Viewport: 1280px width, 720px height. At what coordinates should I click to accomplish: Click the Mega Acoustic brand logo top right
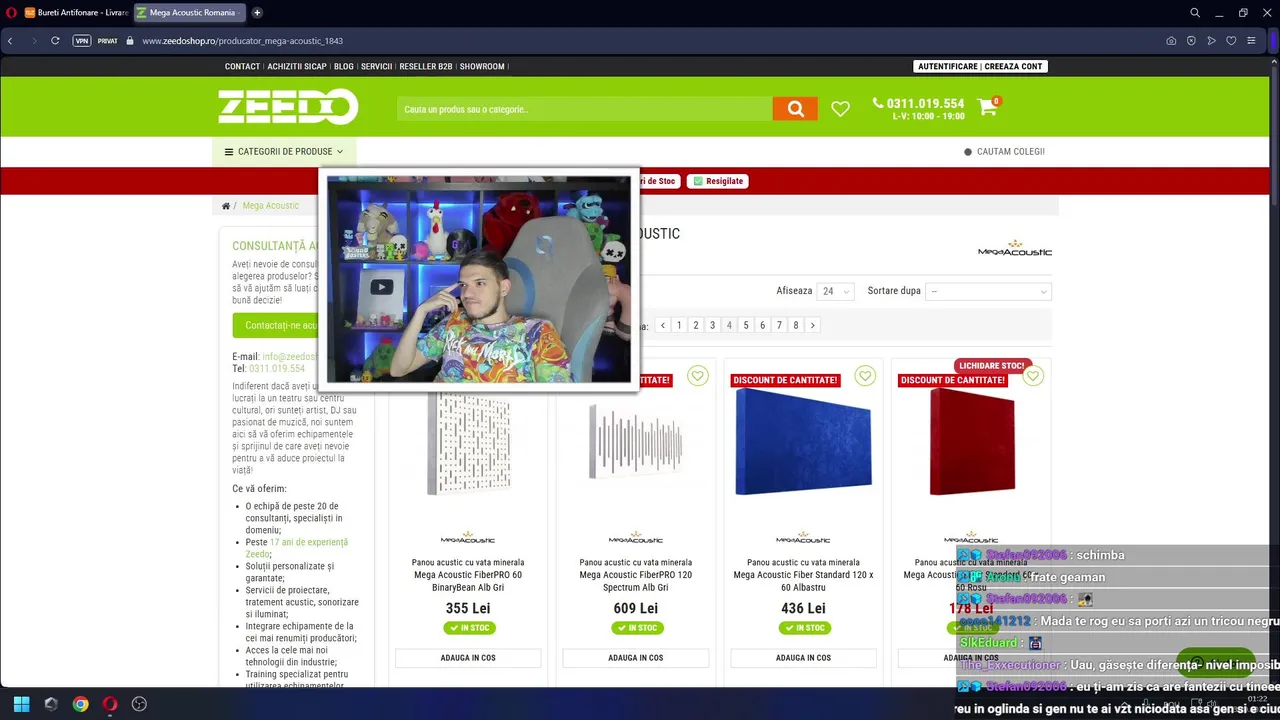pos(1015,248)
